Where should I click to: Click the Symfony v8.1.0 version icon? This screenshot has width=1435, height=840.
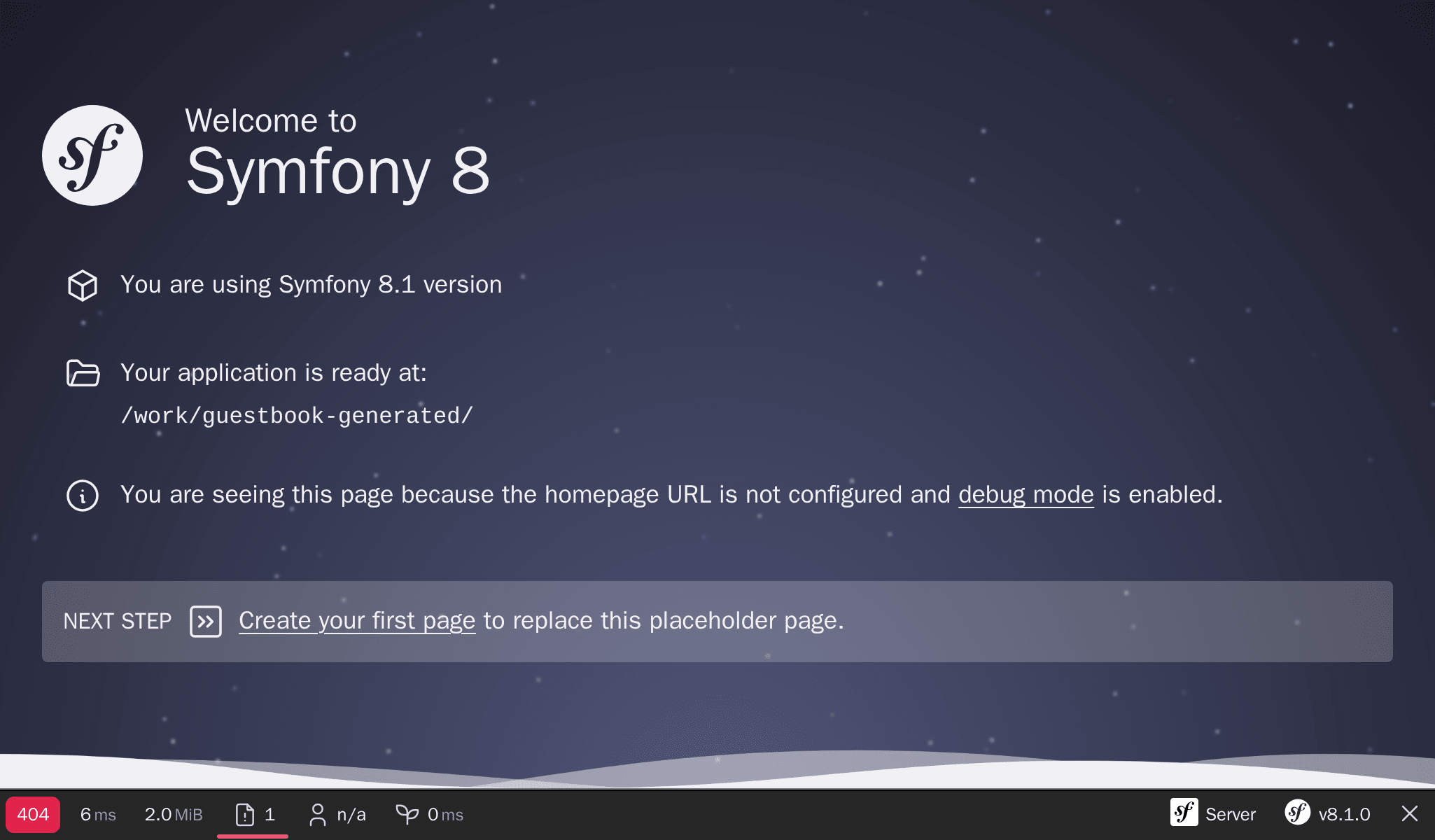click(x=1298, y=813)
